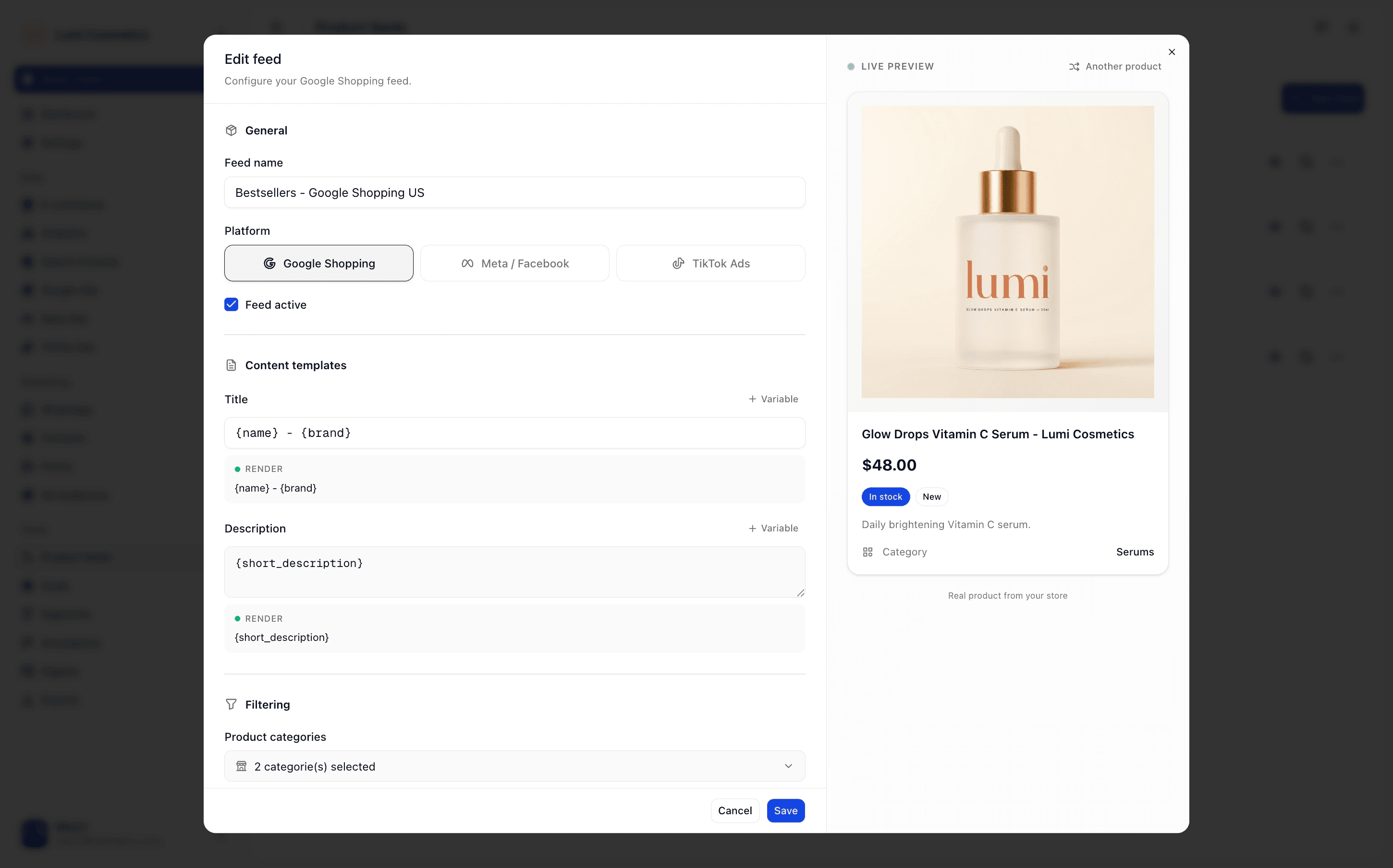Click the "In stock" badge
Screen dimensions: 1393x868
885,496
